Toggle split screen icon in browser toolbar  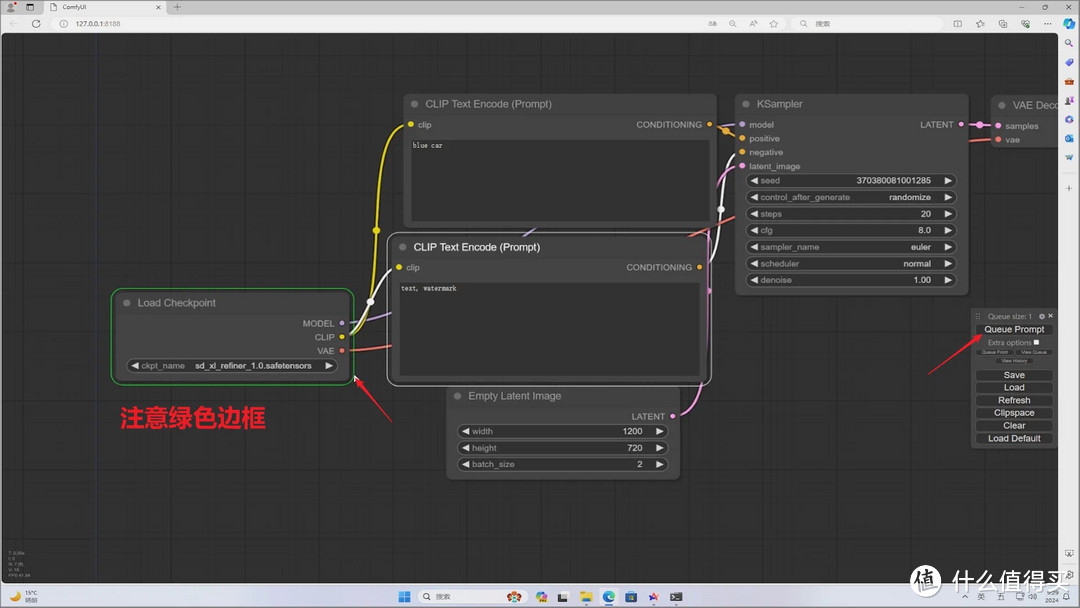point(957,23)
